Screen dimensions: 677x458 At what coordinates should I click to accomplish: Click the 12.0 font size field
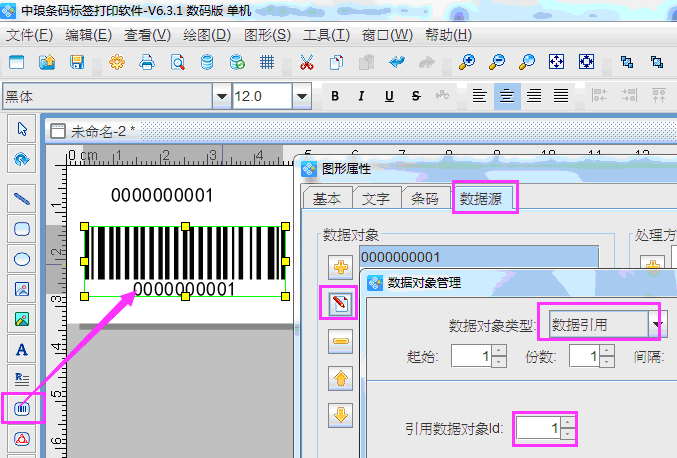(262, 96)
